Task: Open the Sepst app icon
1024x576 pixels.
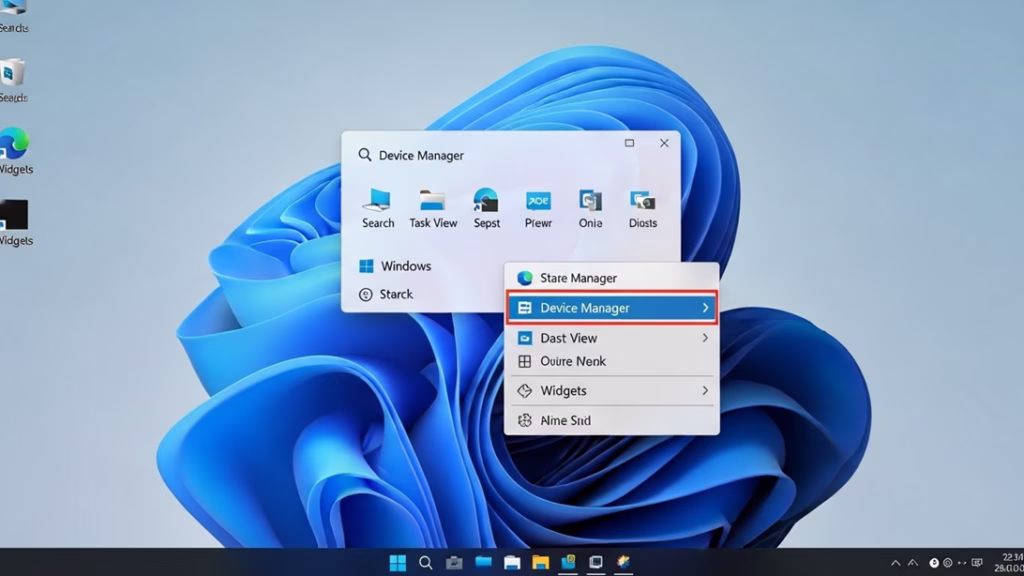Action: click(x=486, y=200)
